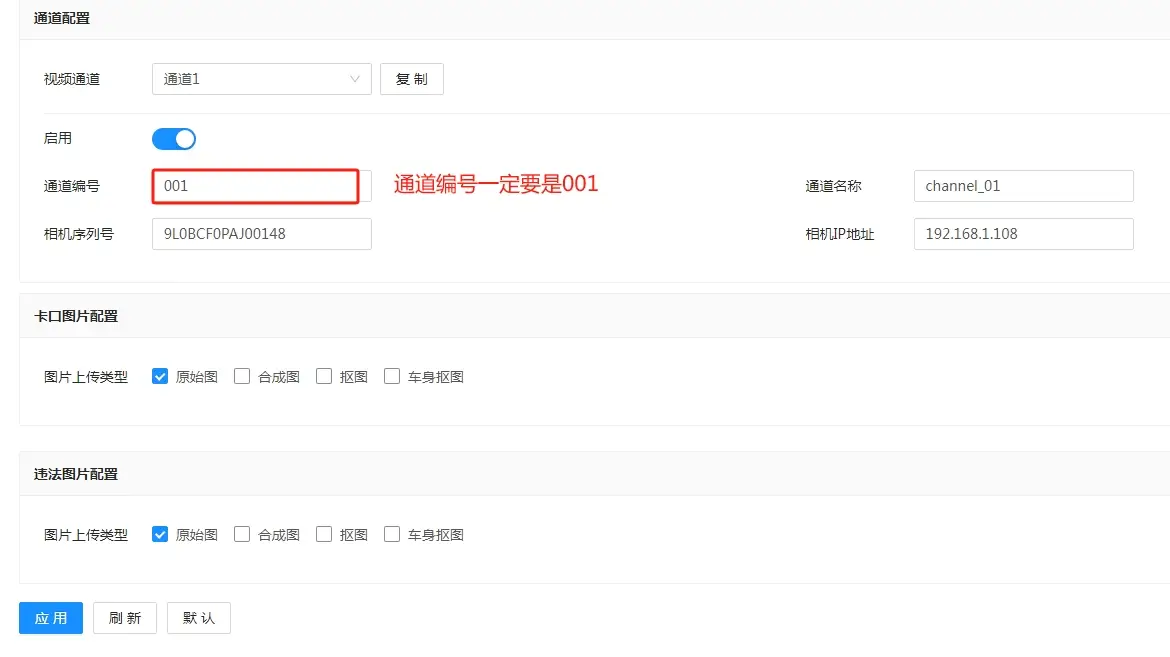
Task: Click the chevron arrow in 通道1 selector
Action: [355, 79]
